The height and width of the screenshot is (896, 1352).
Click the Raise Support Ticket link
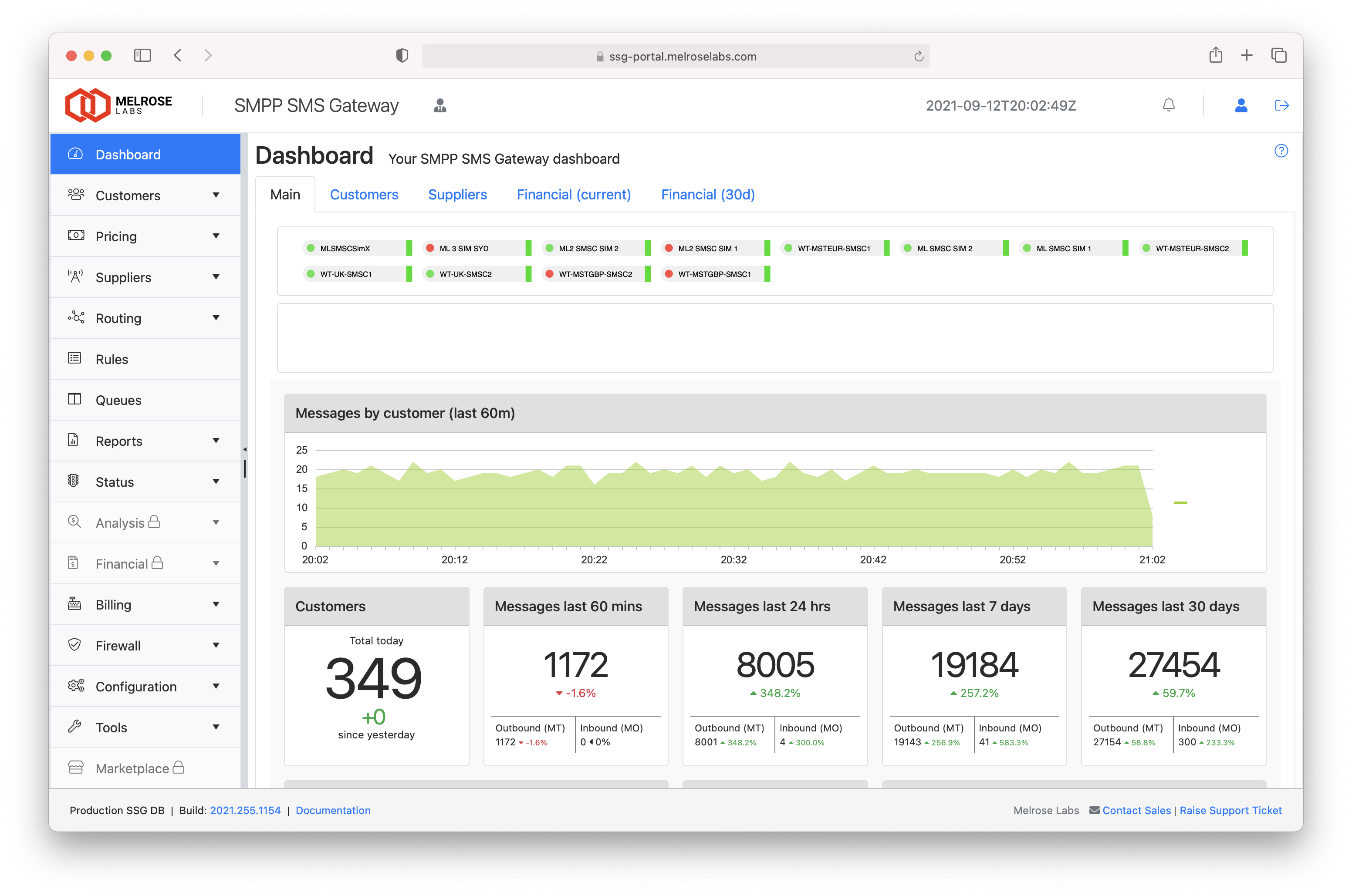click(x=1230, y=810)
